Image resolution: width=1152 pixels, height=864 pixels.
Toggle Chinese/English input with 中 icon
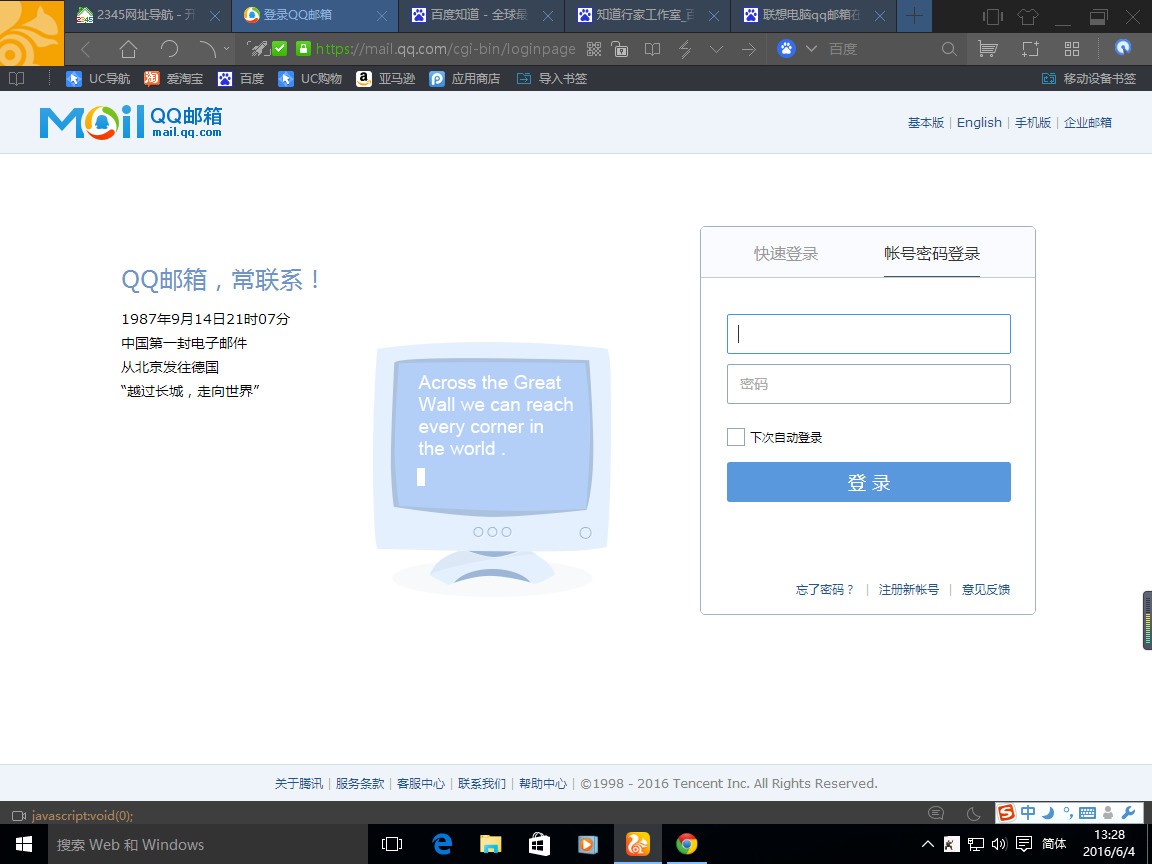(1029, 813)
